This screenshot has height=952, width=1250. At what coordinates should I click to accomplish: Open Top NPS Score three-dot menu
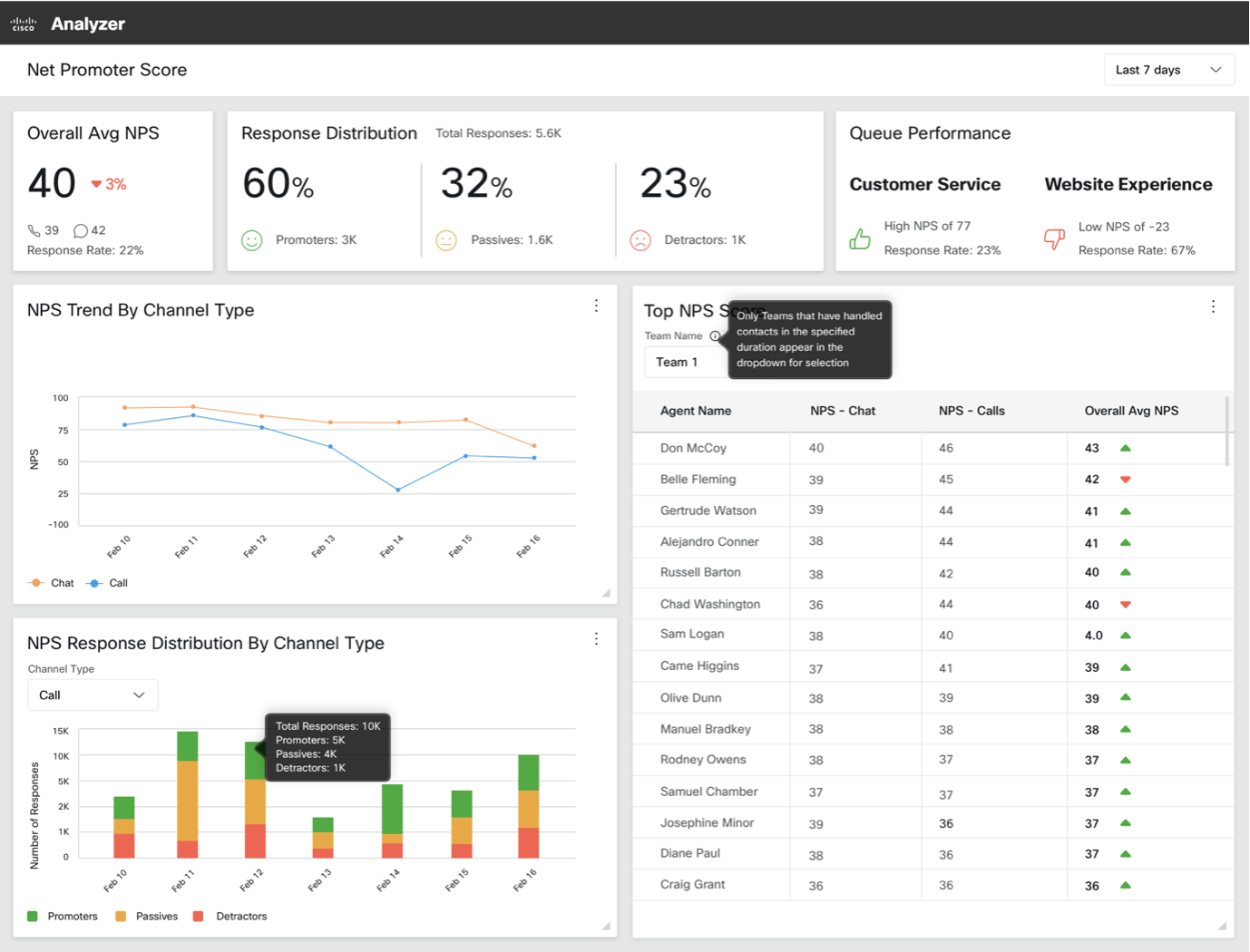[x=1213, y=307]
